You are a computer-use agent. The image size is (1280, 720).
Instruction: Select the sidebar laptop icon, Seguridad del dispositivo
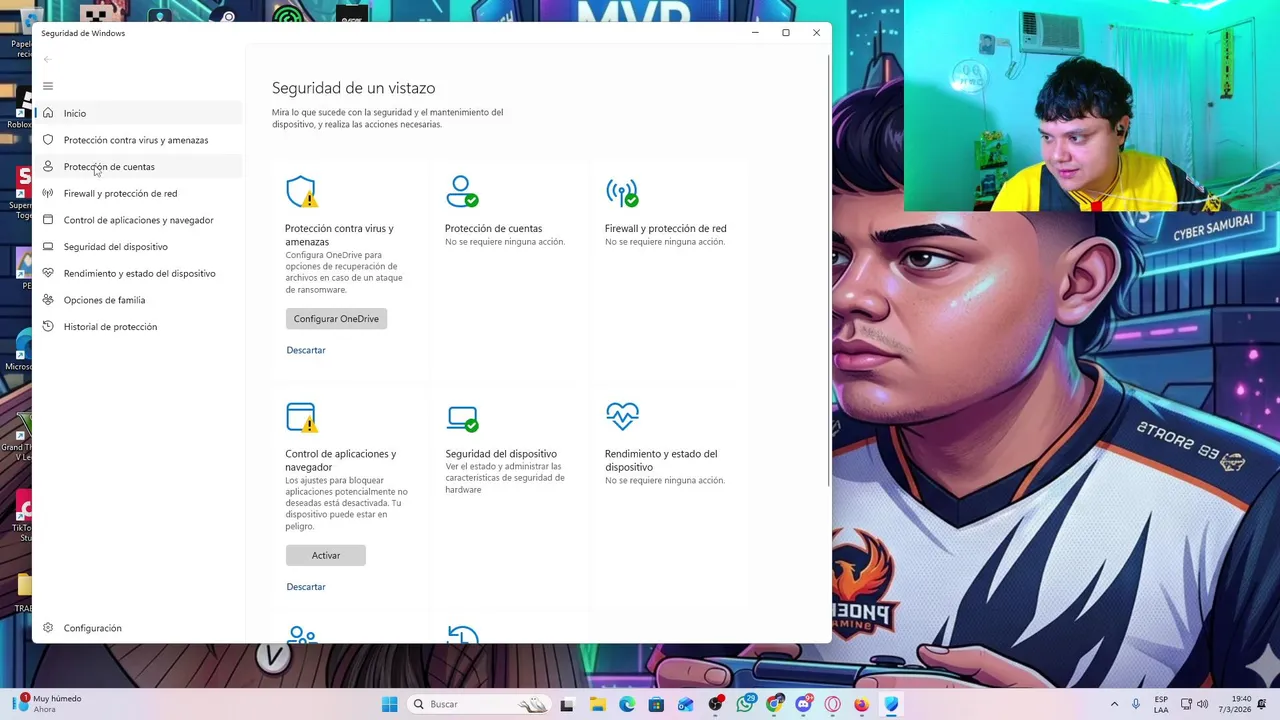[47, 246]
